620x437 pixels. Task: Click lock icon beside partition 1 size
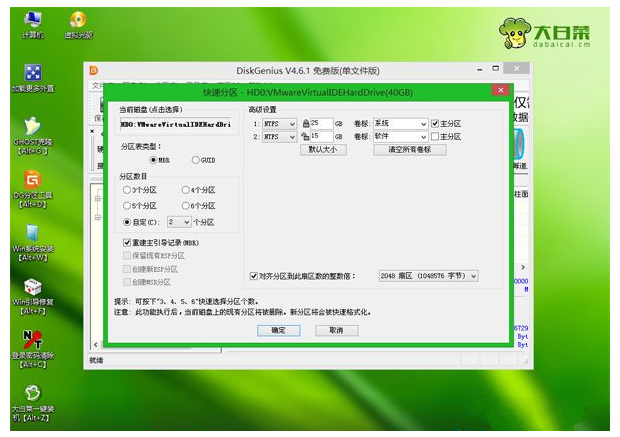click(306, 124)
